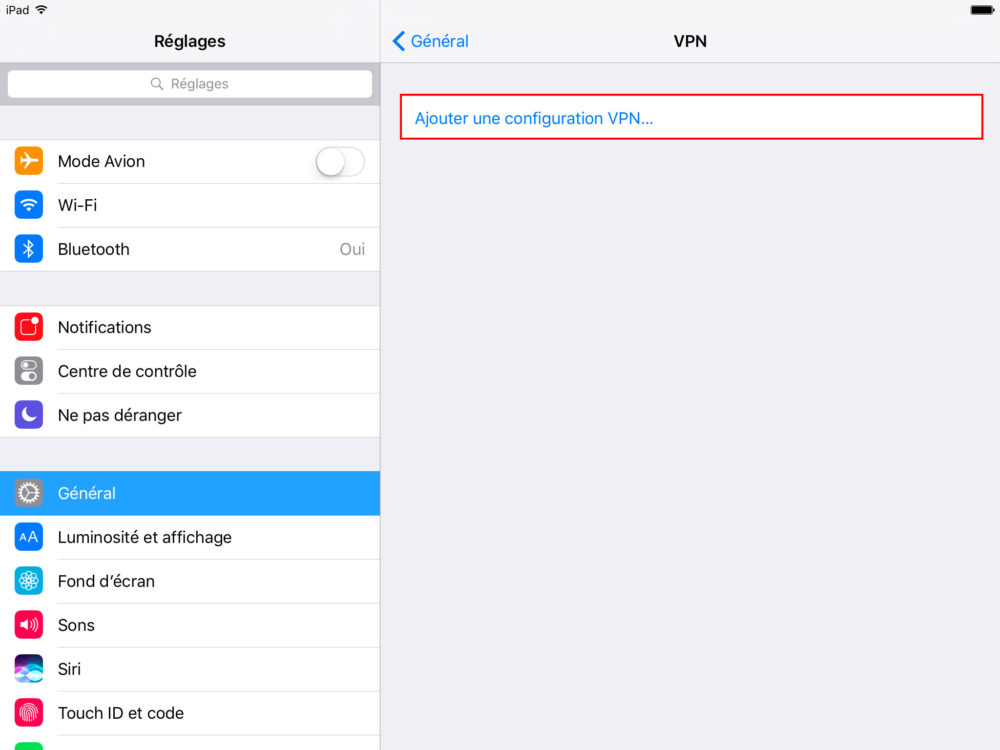This screenshot has height=750, width=1000.
Task: Tap the Centre de contrôle icon
Action: pyautogui.click(x=29, y=371)
